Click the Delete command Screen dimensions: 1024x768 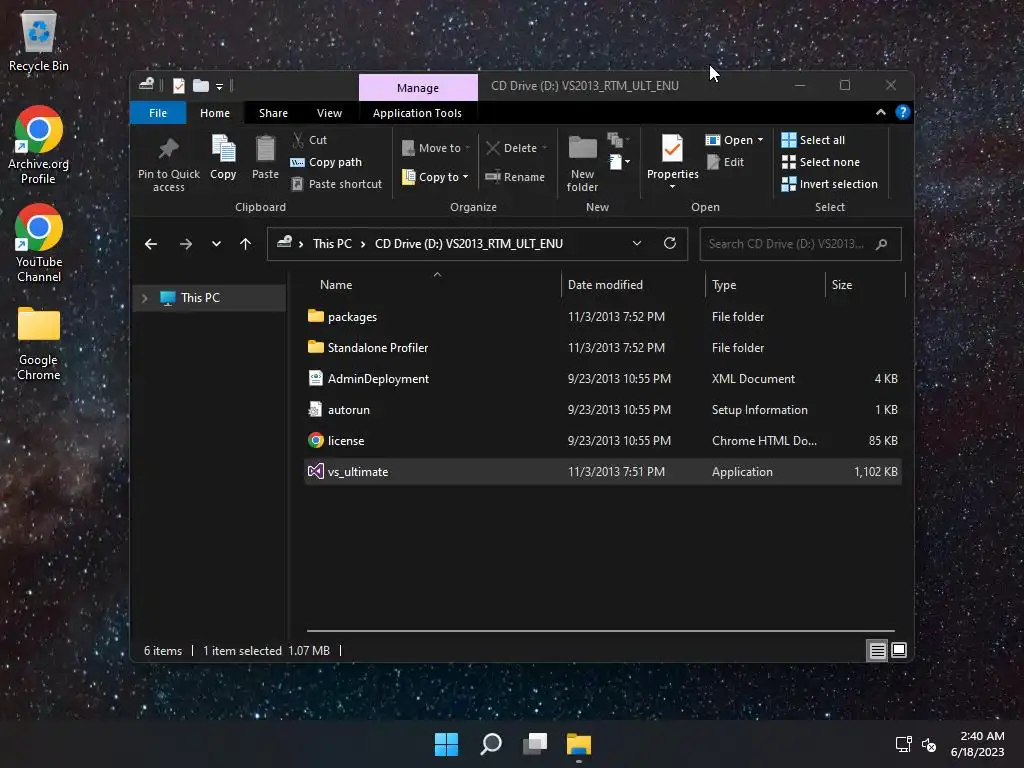(517, 148)
